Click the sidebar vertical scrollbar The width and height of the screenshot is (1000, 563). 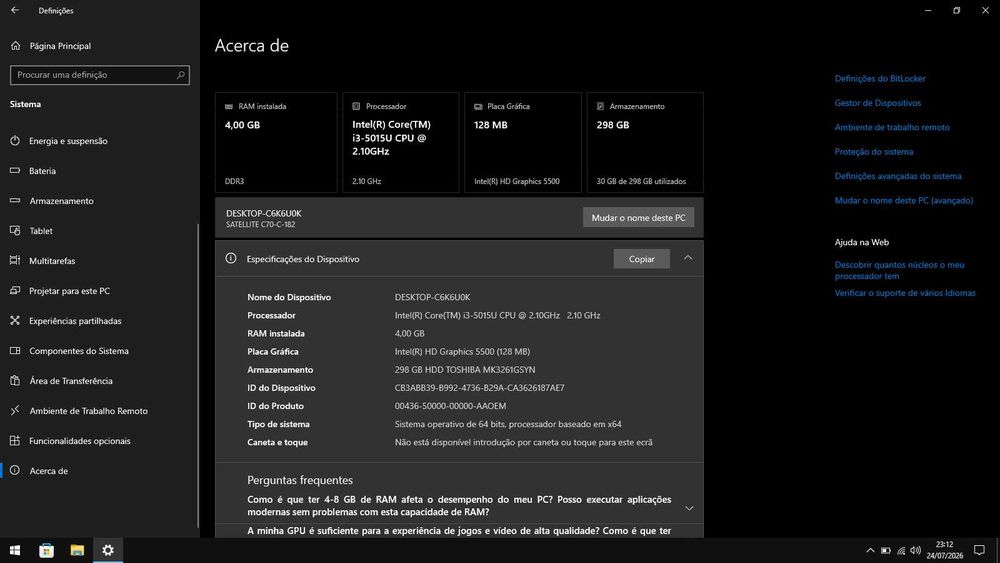click(x=198, y=376)
